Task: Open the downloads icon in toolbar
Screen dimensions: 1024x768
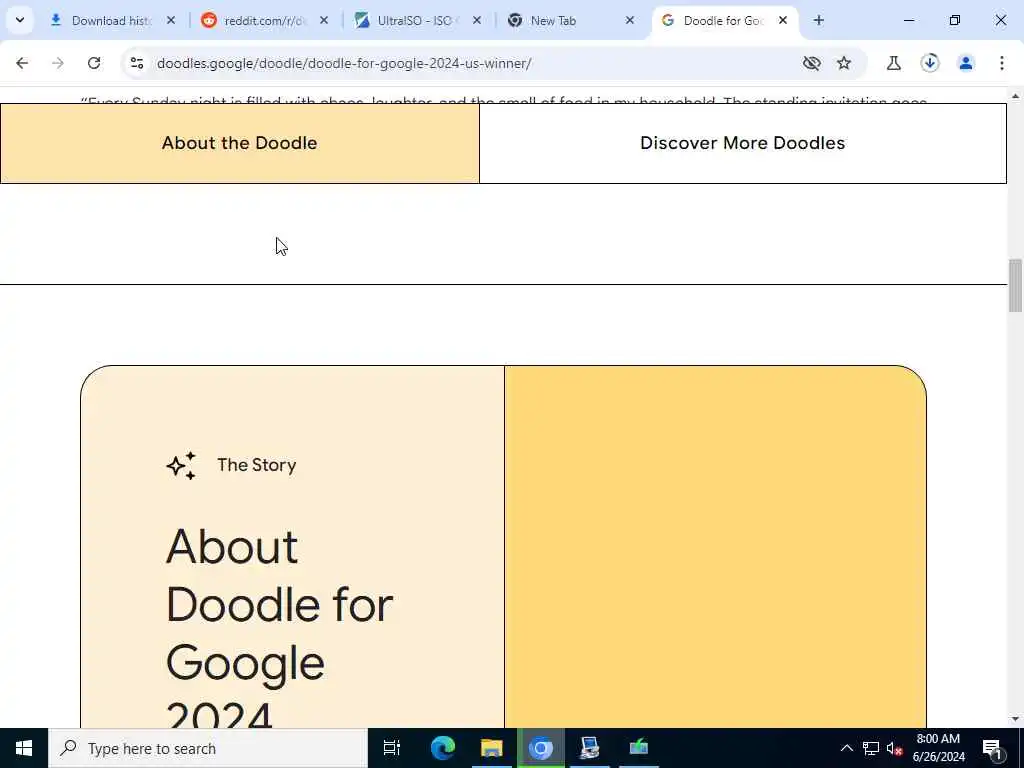Action: click(x=929, y=63)
